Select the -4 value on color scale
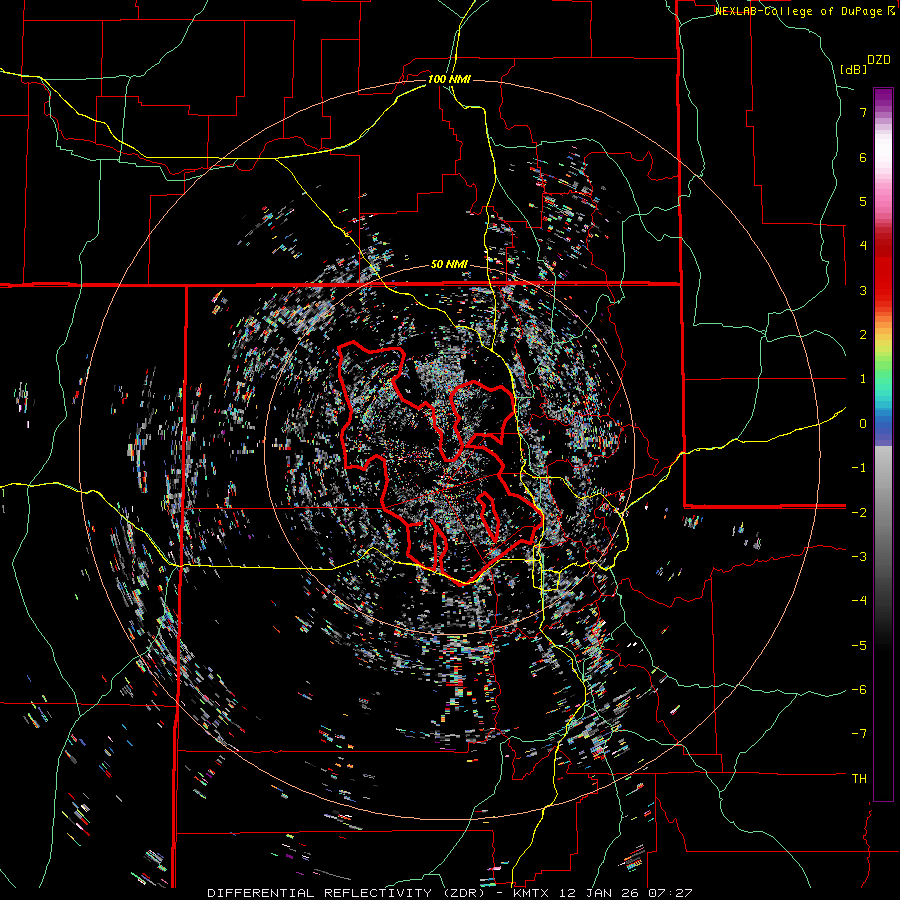Image resolution: width=900 pixels, height=900 pixels. (859, 601)
